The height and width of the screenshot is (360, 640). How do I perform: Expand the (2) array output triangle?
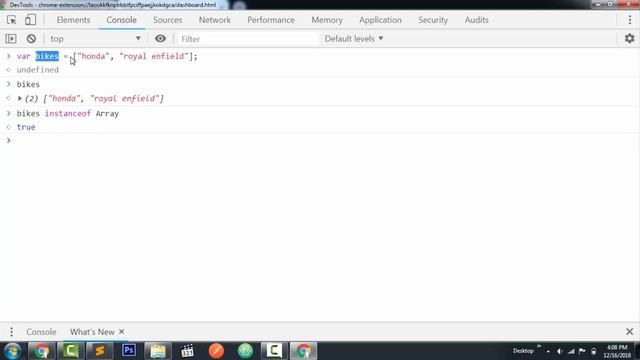coord(20,98)
